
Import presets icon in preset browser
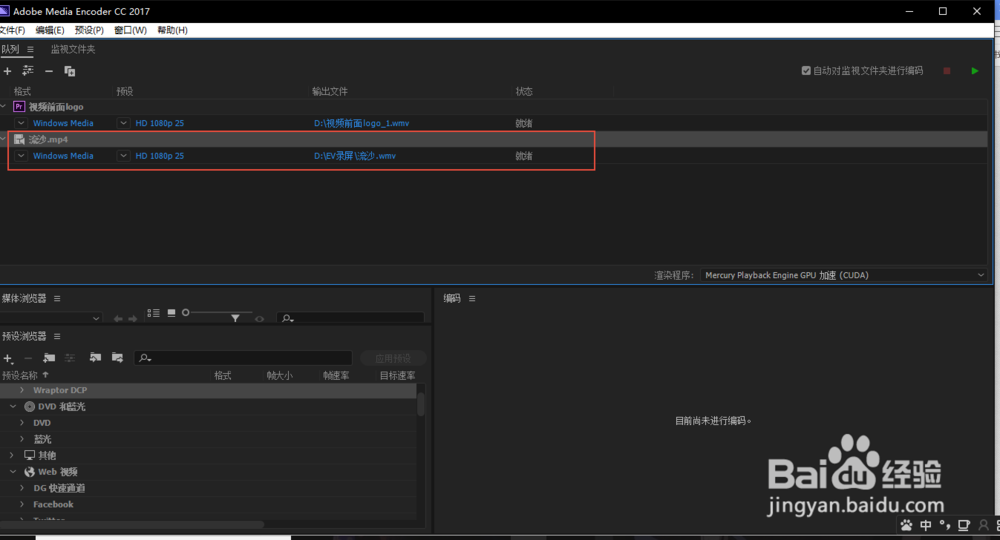[95, 358]
